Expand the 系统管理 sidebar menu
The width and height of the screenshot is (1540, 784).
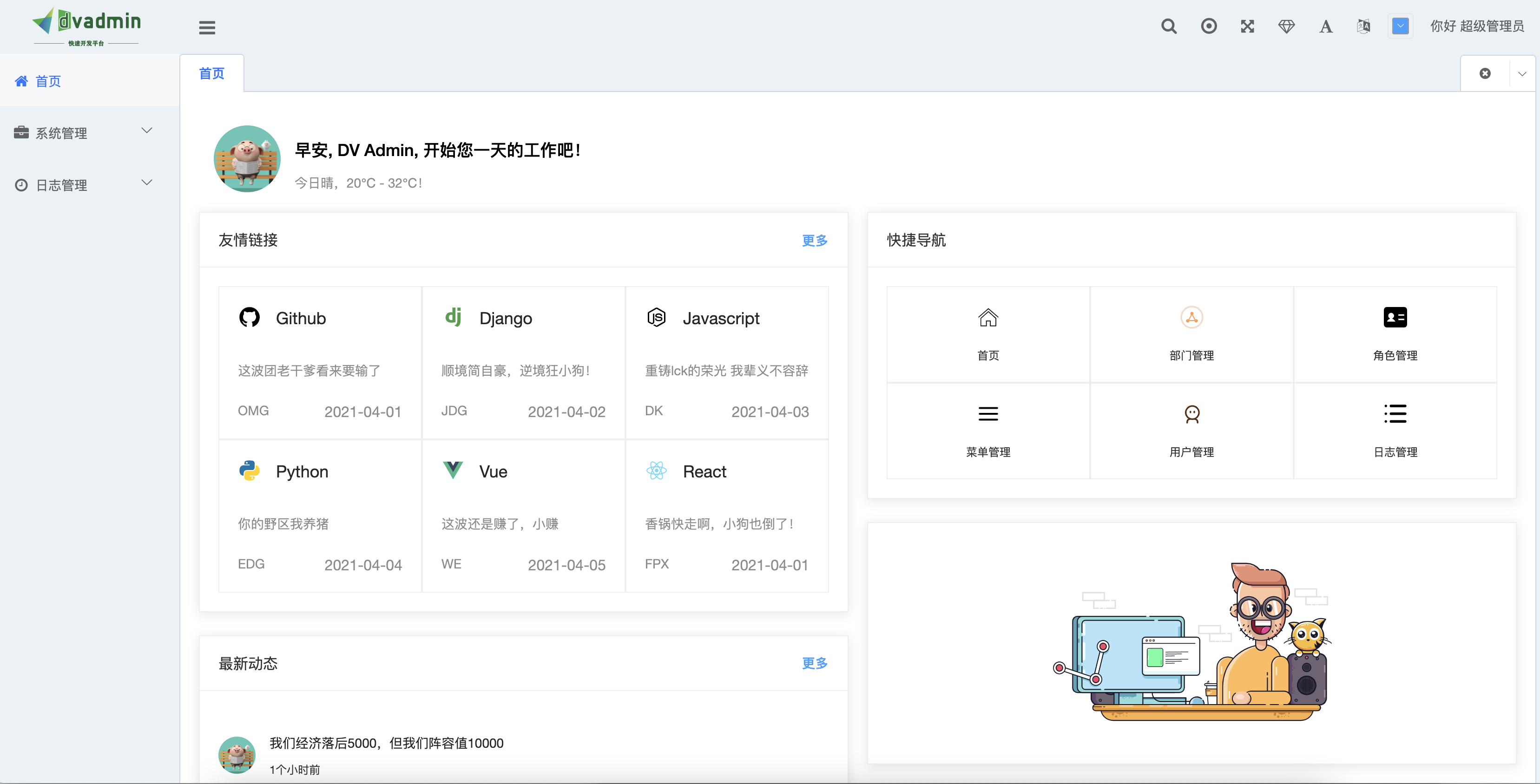click(84, 133)
